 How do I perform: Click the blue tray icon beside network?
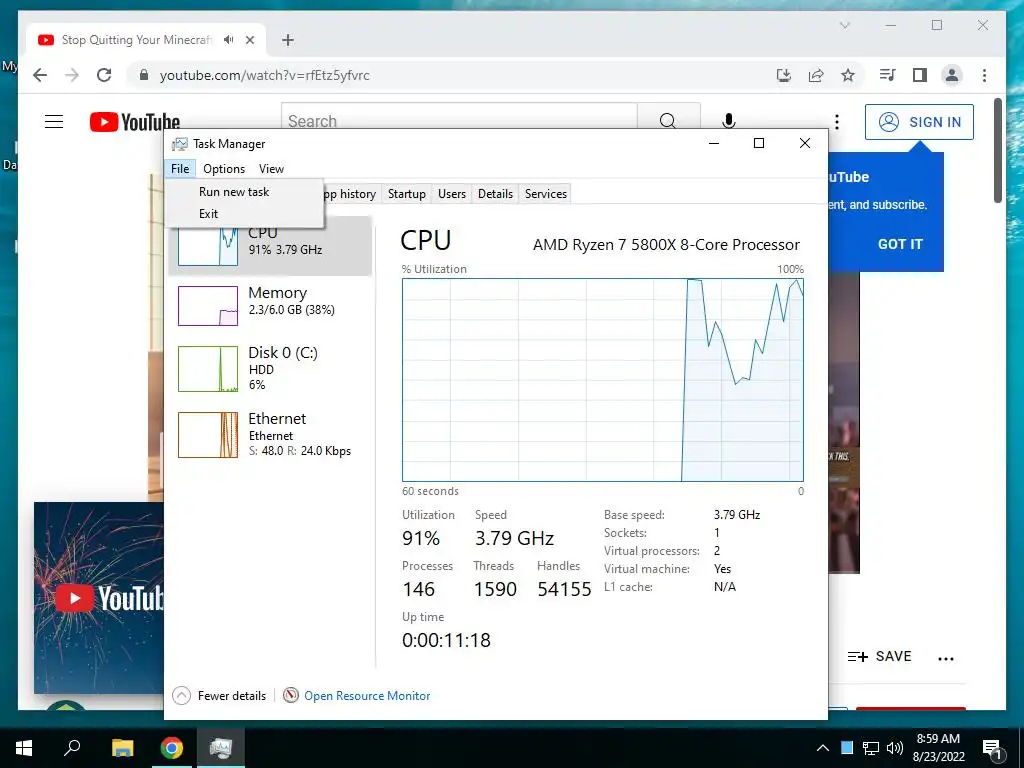pyautogui.click(x=847, y=748)
